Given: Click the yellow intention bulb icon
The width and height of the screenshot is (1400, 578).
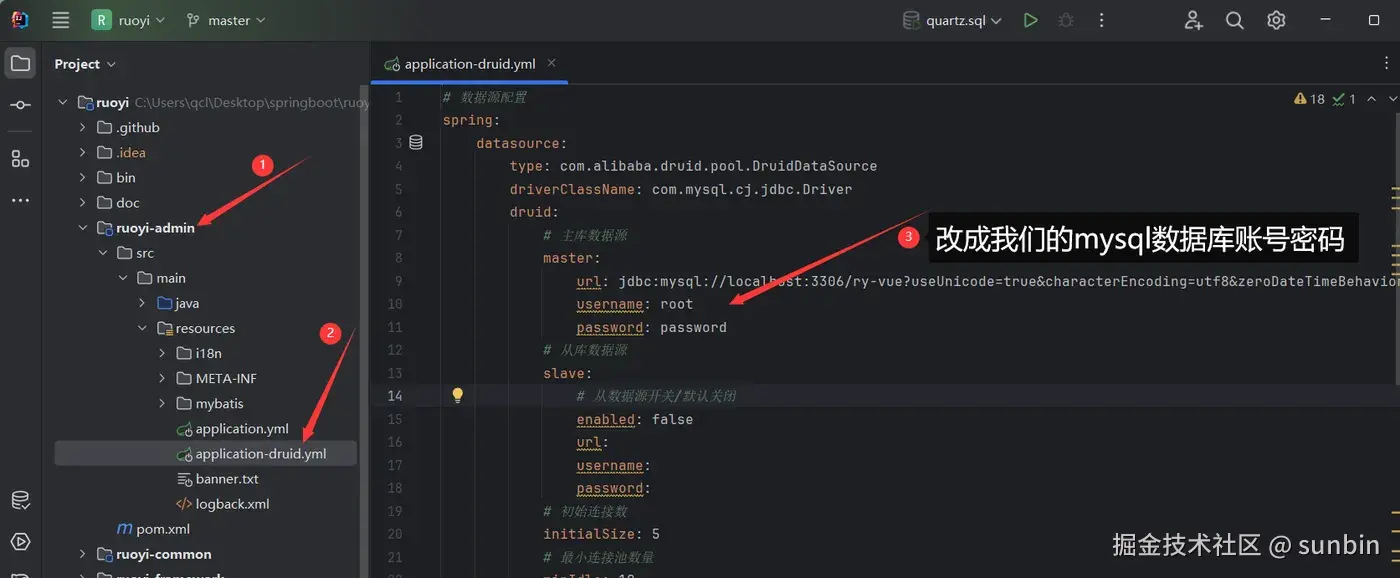Looking at the screenshot, I should coord(458,395).
